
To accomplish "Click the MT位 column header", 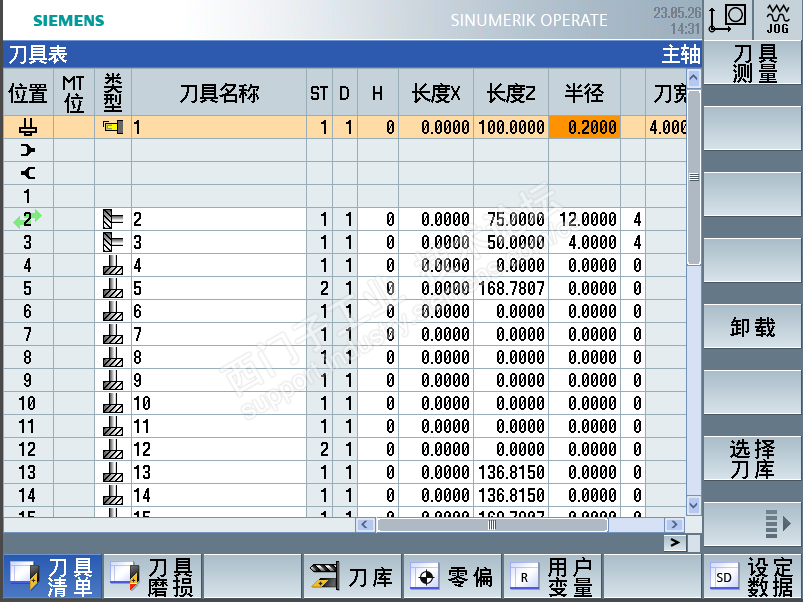I will (x=74, y=93).
